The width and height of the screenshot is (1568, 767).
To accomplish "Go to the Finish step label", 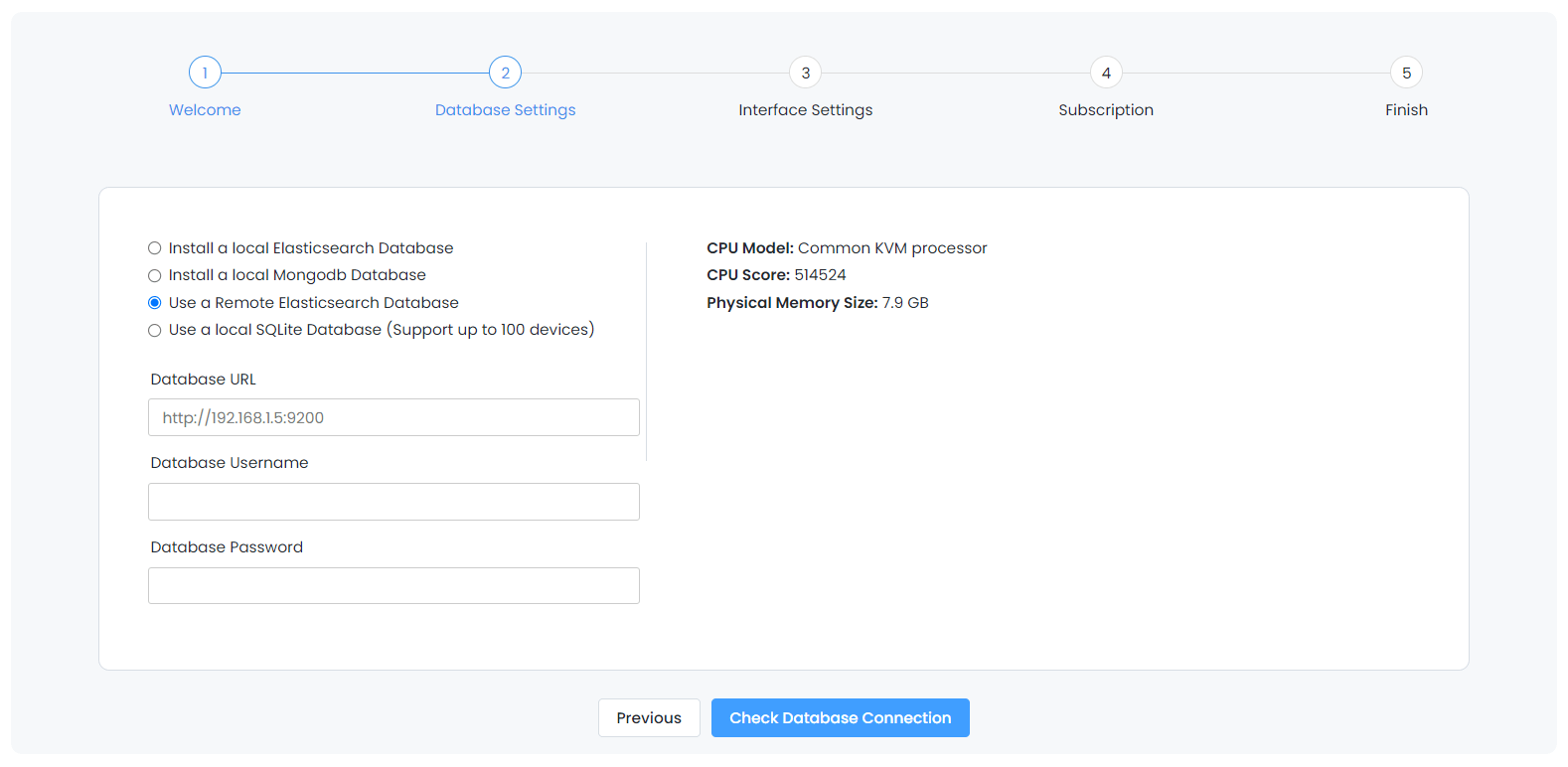I will (x=1406, y=110).
